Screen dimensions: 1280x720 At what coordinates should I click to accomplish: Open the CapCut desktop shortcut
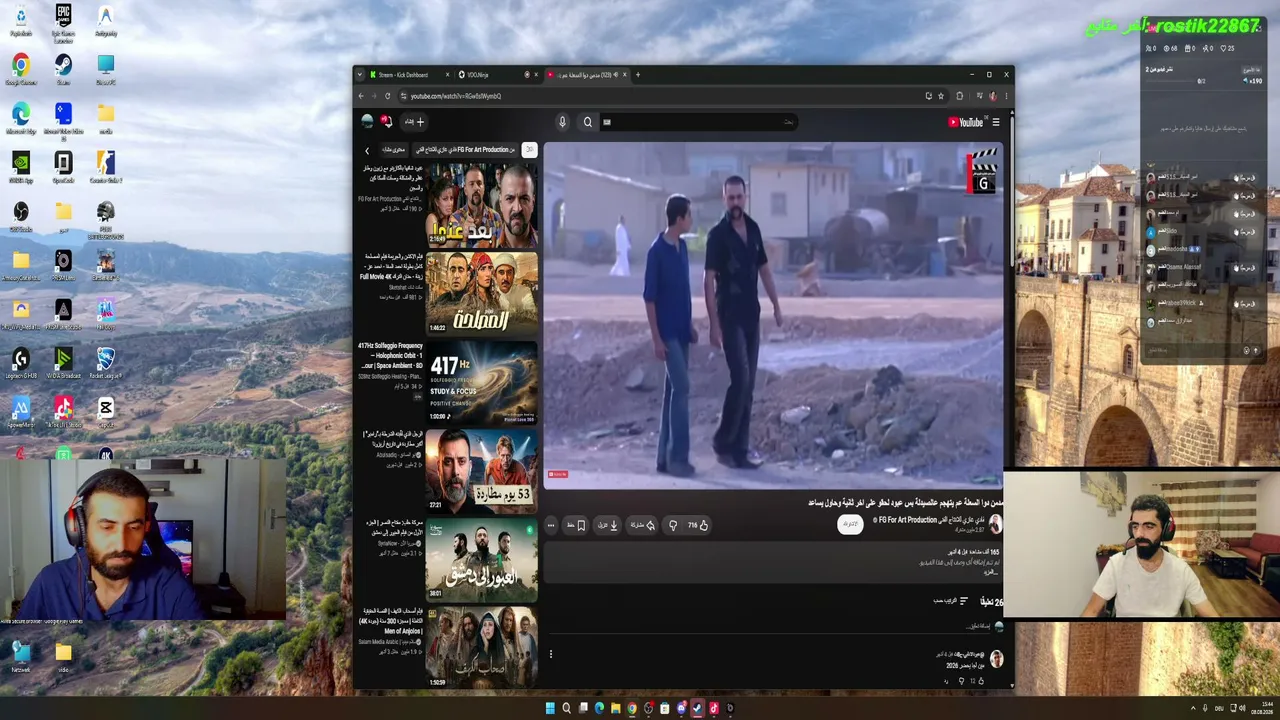click(106, 411)
